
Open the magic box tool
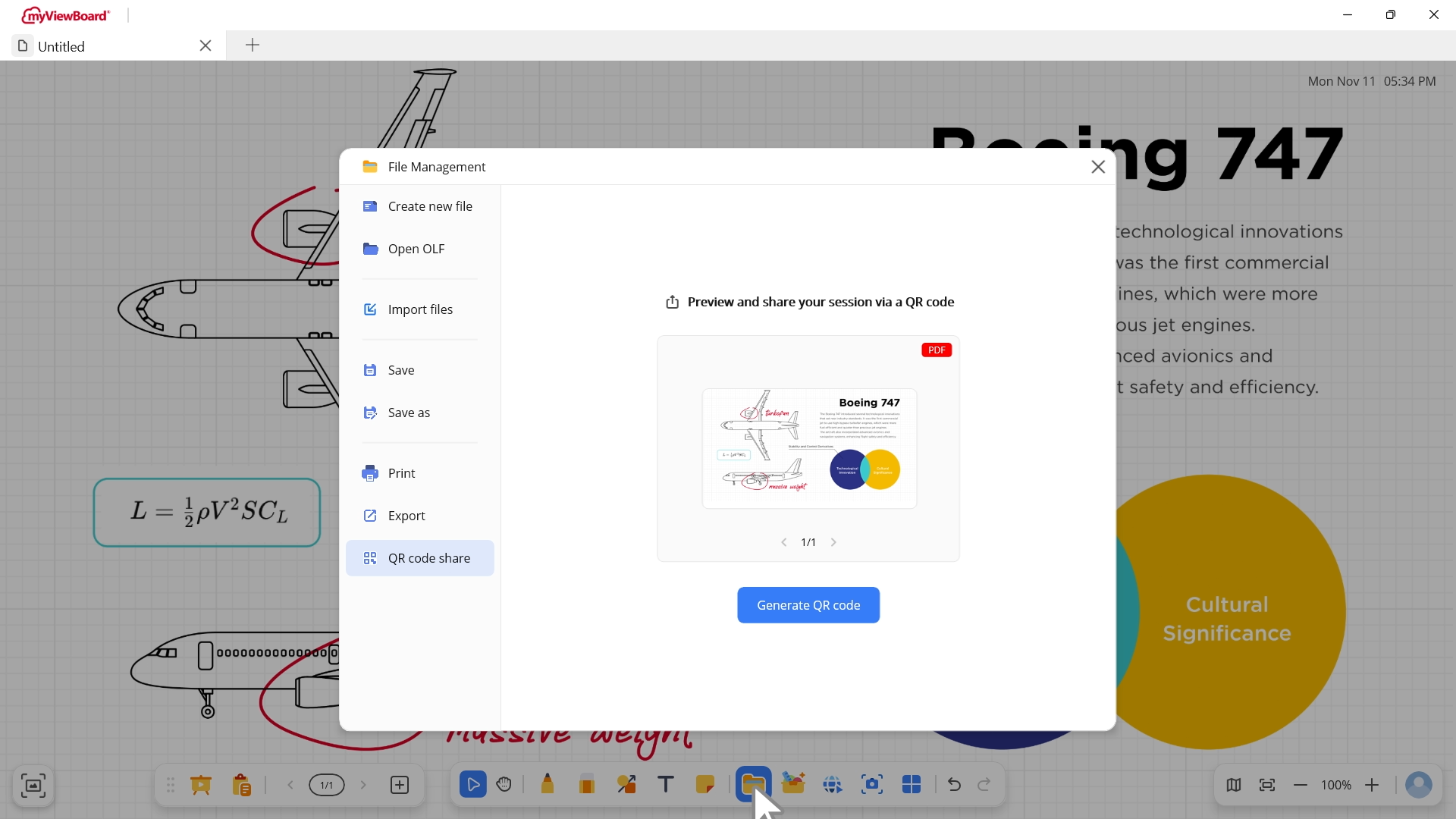coord(793,783)
